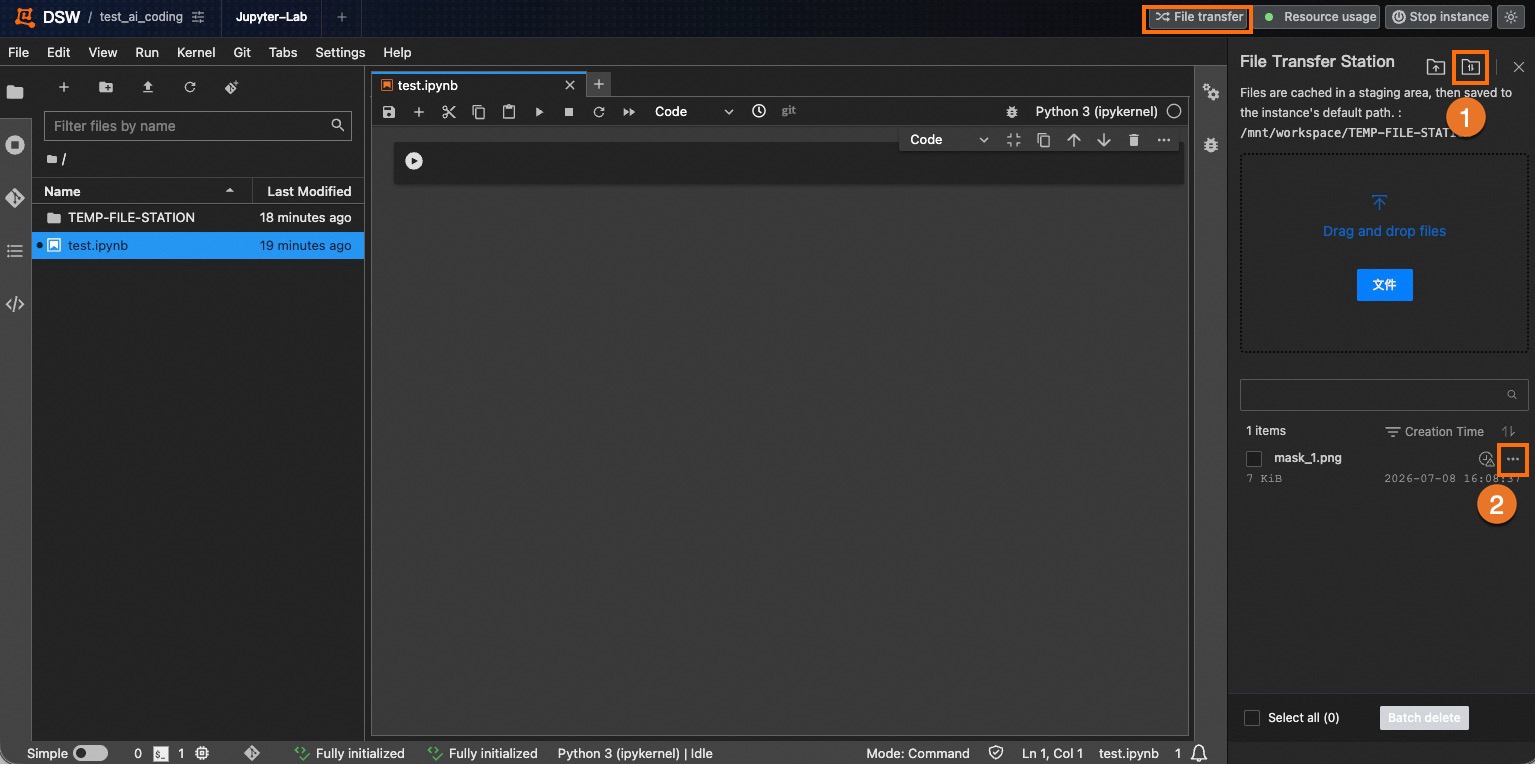
Task: Run the cell with the play button
Action: [539, 112]
